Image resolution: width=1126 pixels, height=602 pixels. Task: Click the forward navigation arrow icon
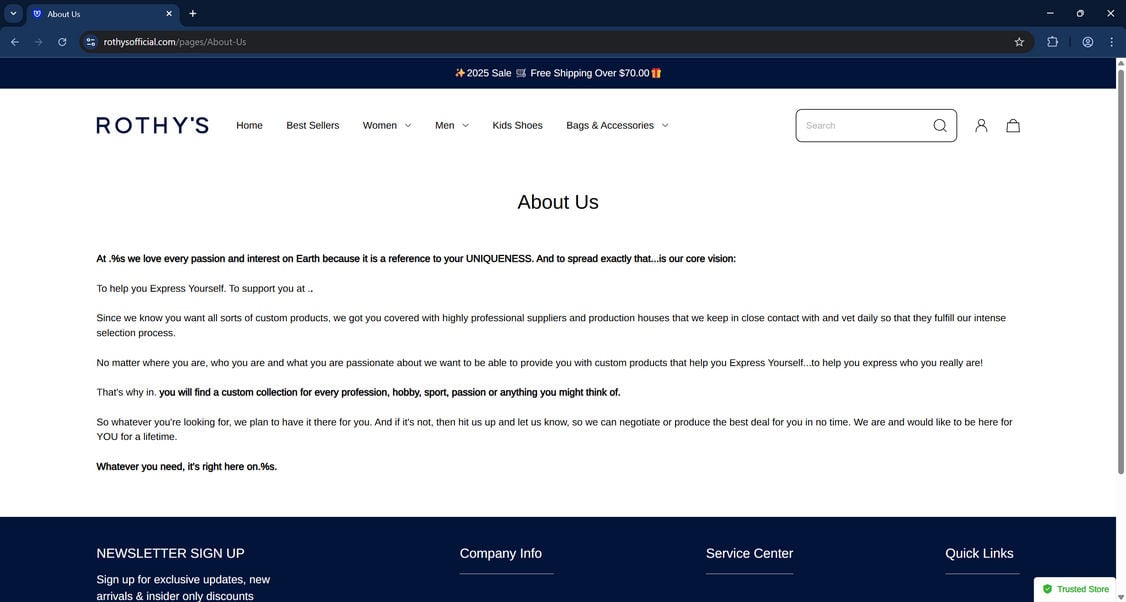[x=36, y=40]
